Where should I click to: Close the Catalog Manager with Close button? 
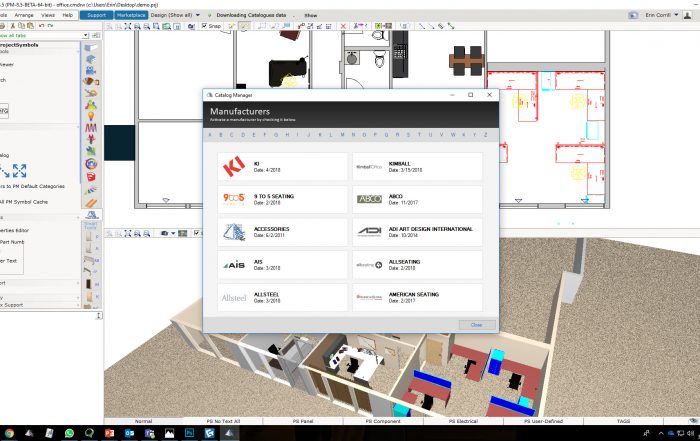pos(477,325)
